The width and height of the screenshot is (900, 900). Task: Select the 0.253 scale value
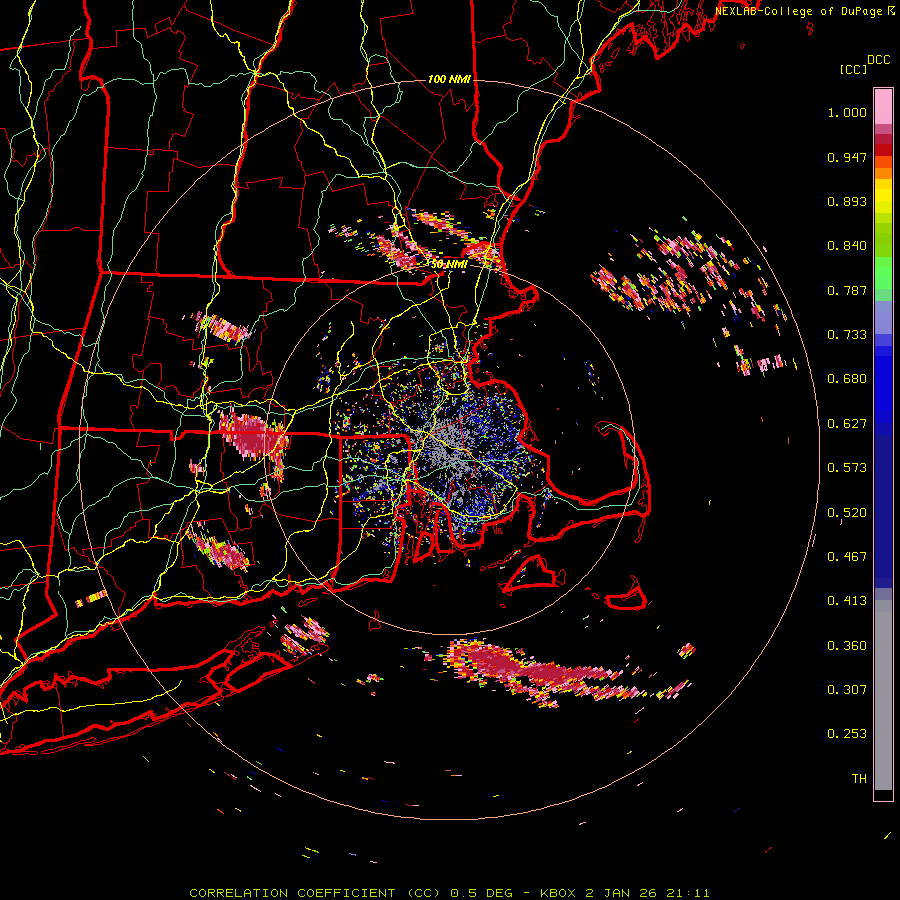(847, 734)
